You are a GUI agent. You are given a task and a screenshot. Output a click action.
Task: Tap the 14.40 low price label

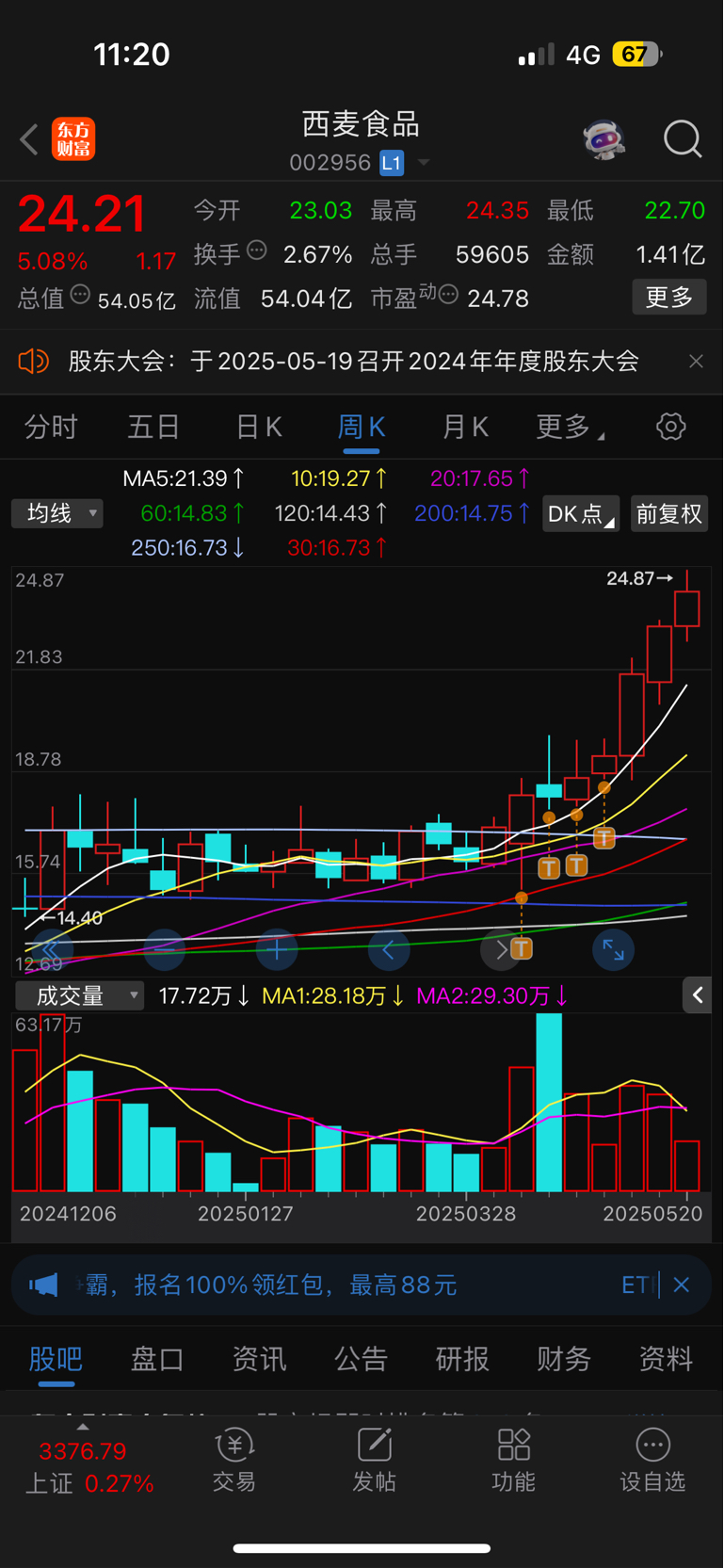coord(72,917)
